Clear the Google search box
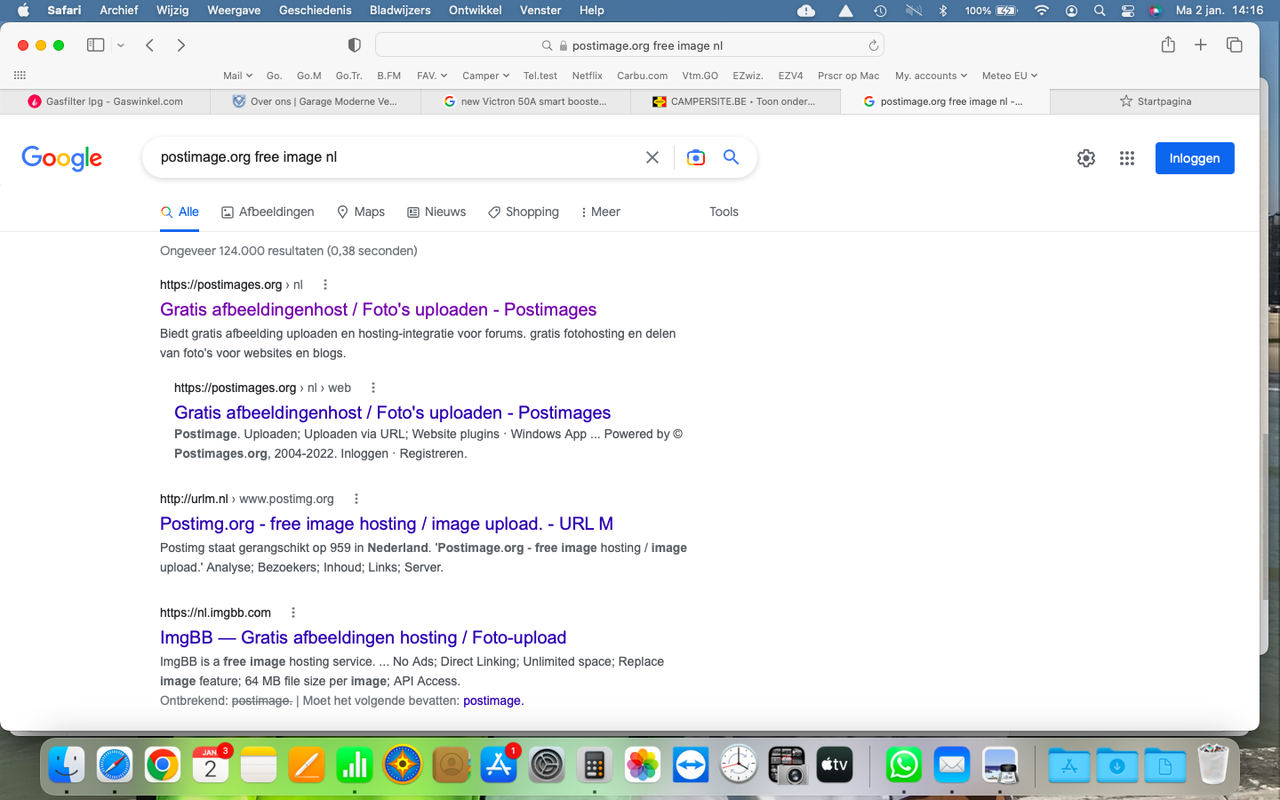The height and width of the screenshot is (800, 1280). pos(652,157)
